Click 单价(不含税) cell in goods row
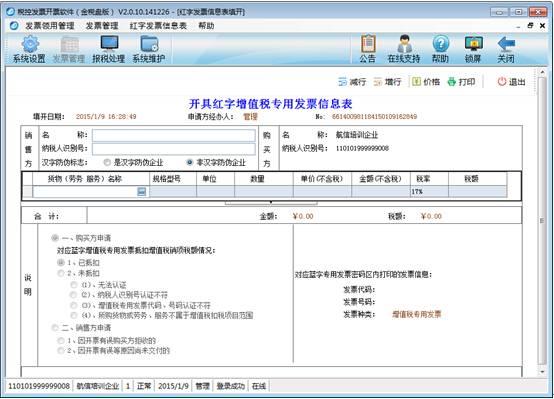Screen dimensions: 554x399 322,192
